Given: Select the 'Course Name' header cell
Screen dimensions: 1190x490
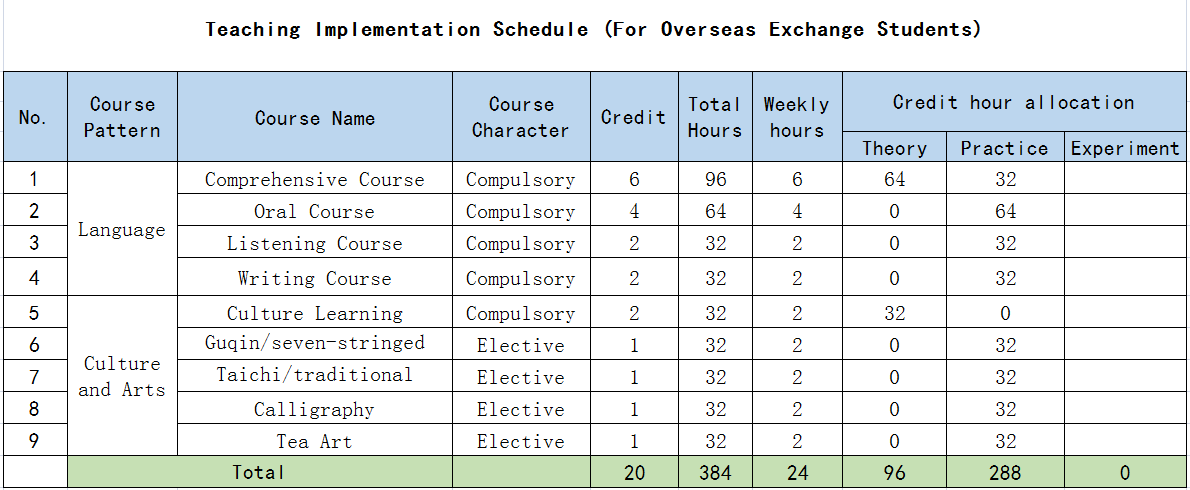Looking at the screenshot, I should (x=314, y=118).
